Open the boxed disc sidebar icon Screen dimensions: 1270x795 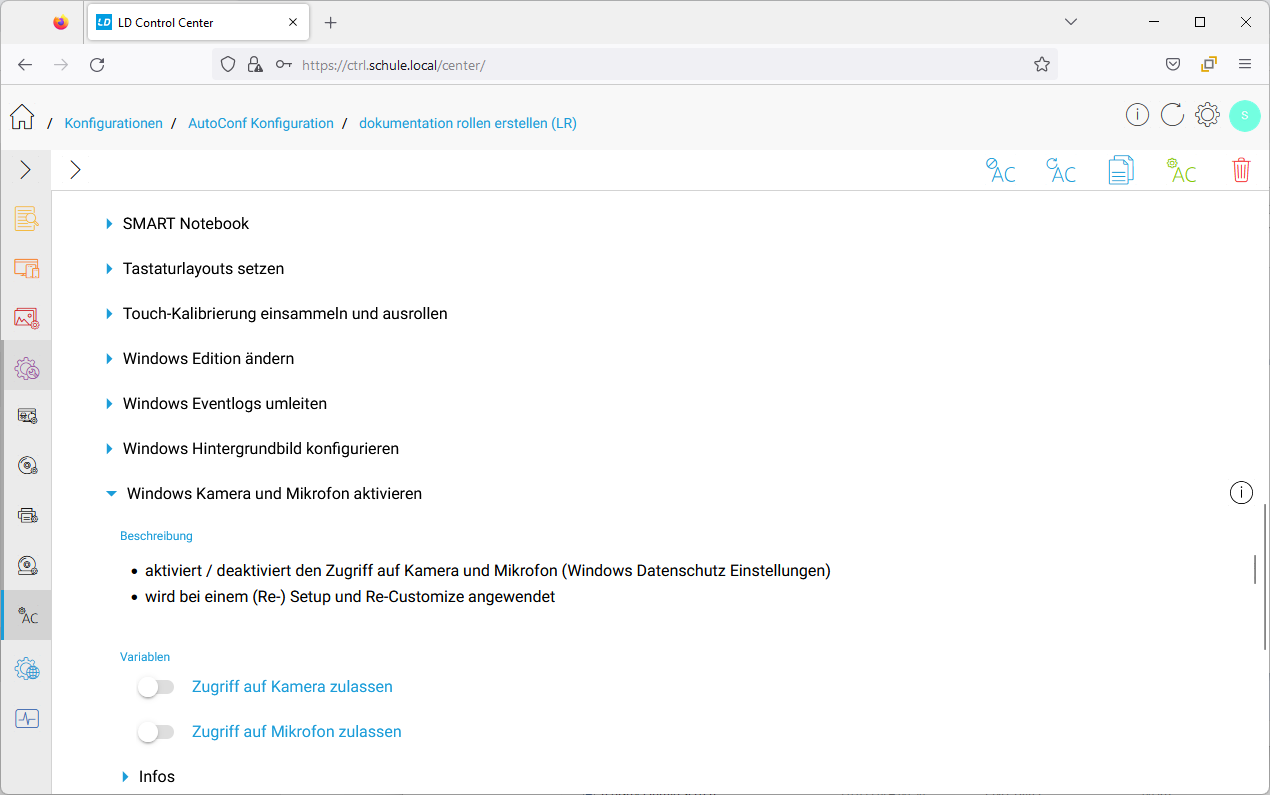[x=27, y=566]
